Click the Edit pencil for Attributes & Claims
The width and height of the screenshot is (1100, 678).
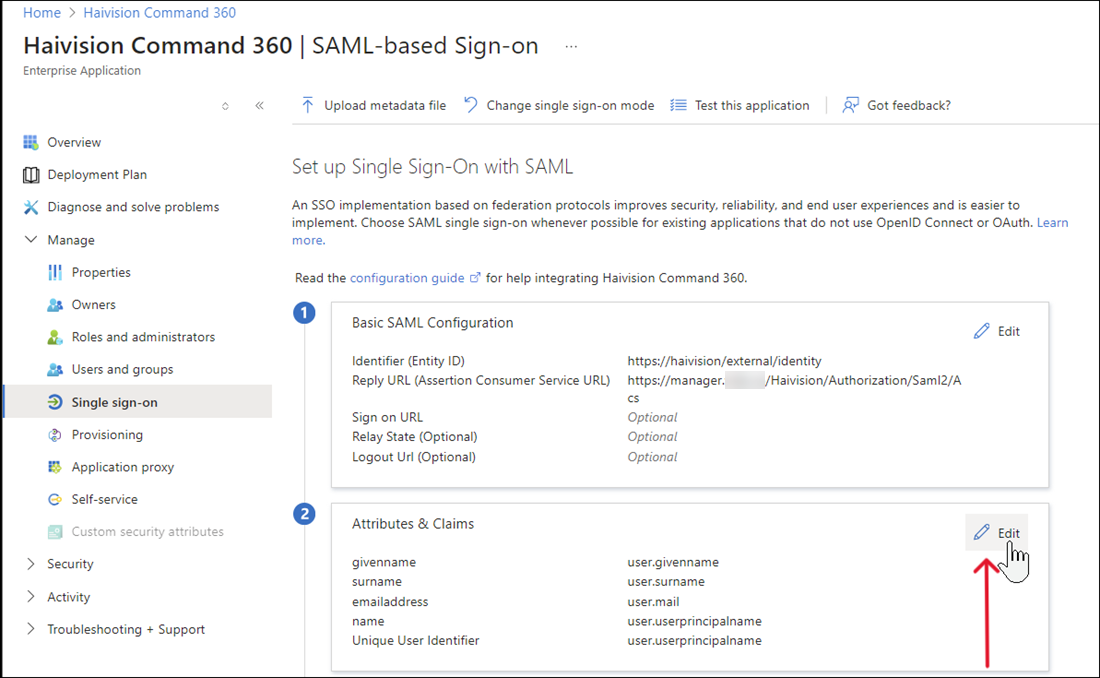click(982, 532)
